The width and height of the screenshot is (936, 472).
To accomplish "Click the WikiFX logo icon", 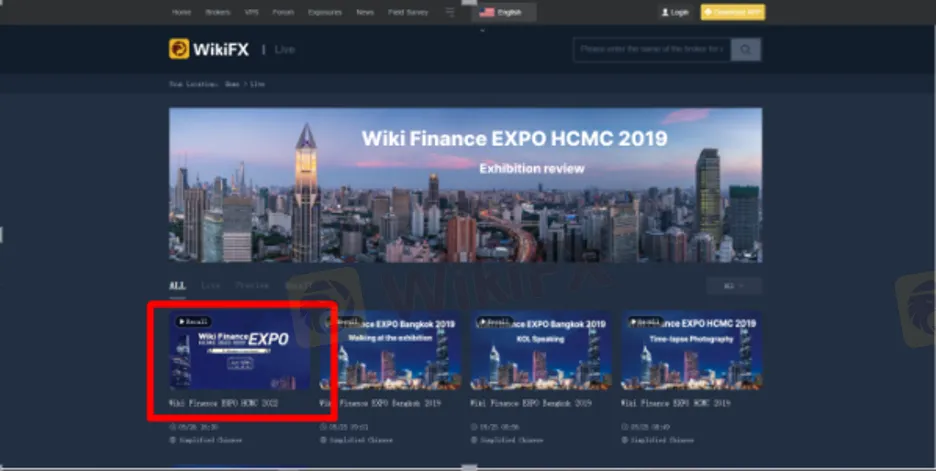I will coord(179,49).
